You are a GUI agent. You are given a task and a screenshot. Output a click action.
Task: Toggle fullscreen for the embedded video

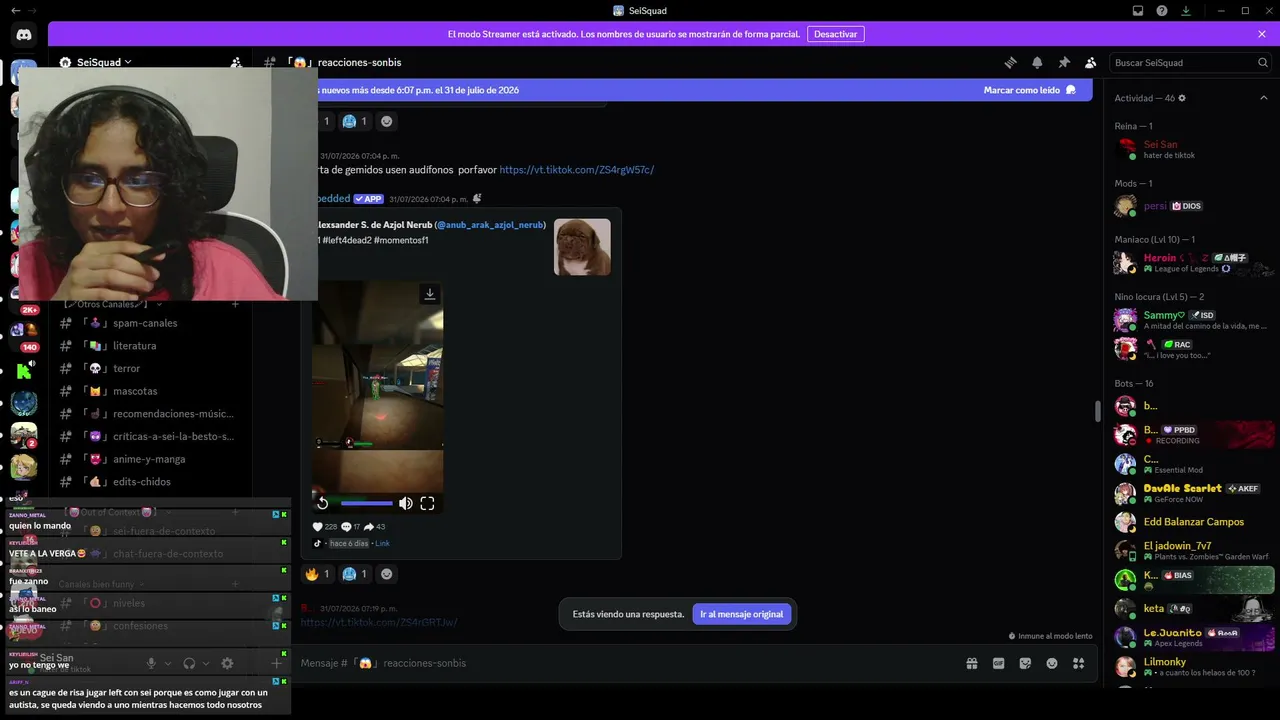(427, 503)
